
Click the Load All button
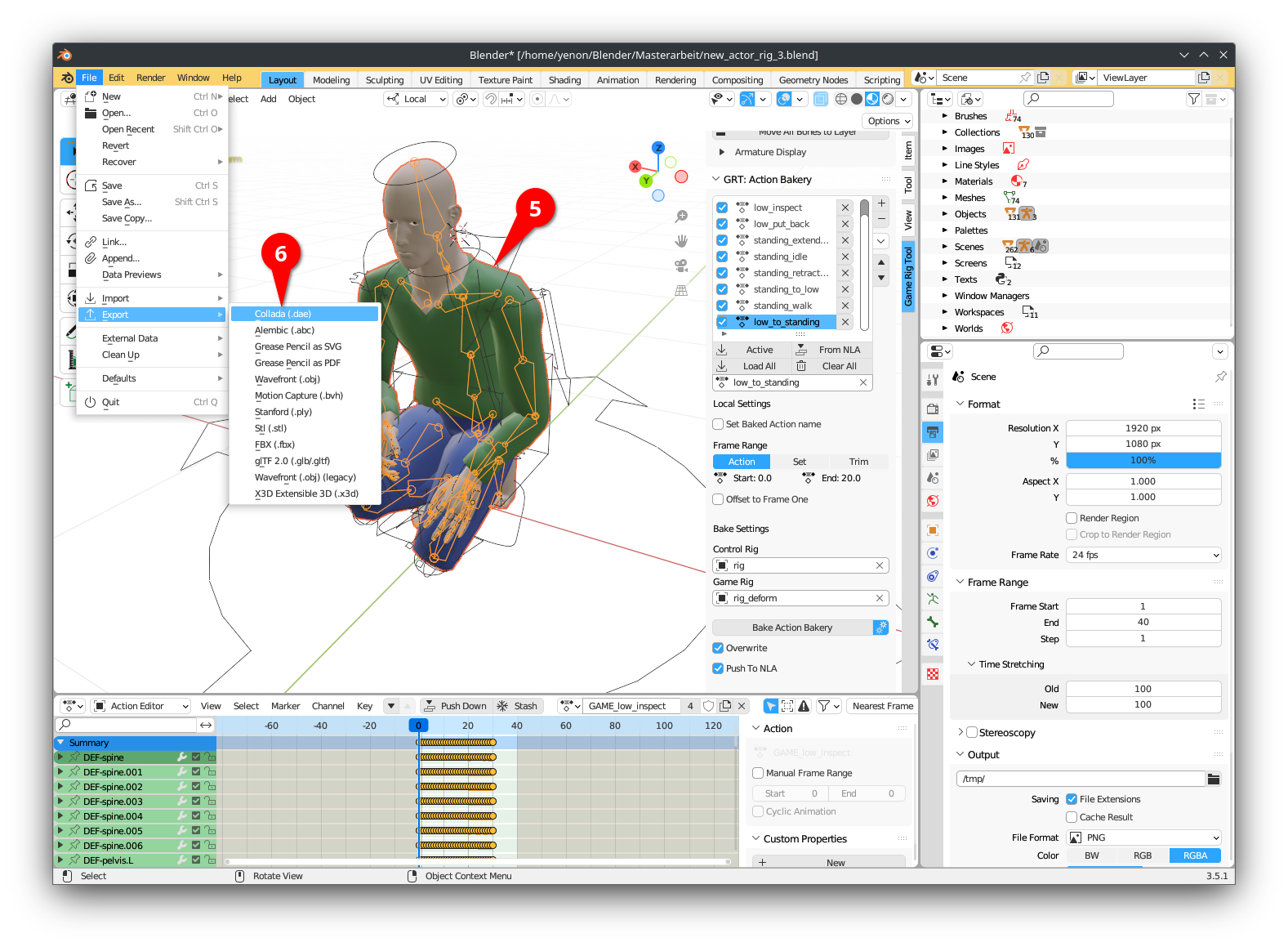pos(759,366)
